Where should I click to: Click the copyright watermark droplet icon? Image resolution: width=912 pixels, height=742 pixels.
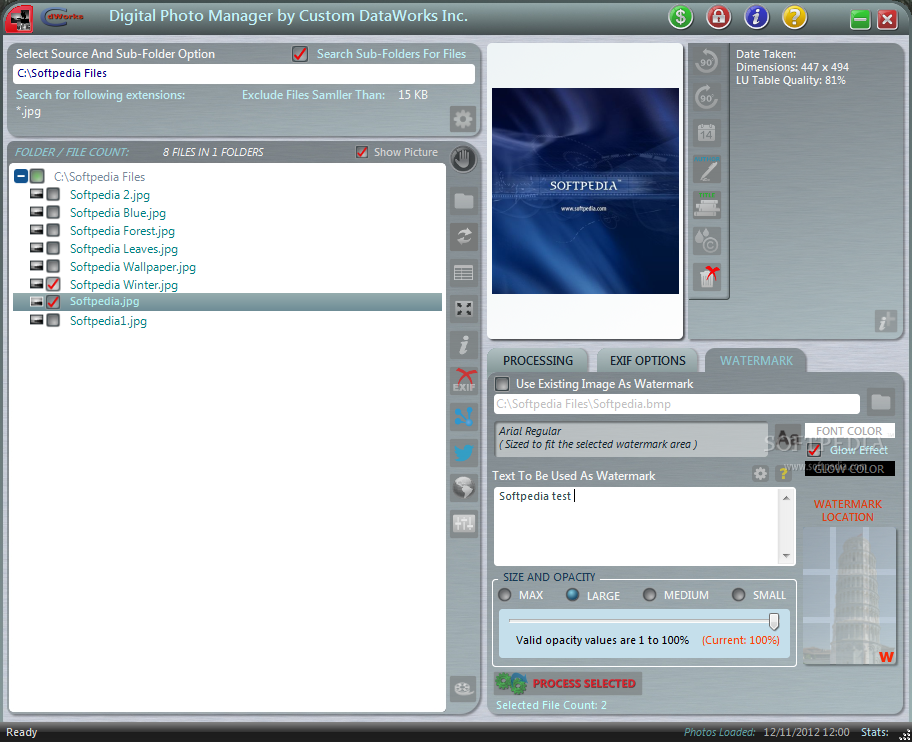[x=707, y=240]
